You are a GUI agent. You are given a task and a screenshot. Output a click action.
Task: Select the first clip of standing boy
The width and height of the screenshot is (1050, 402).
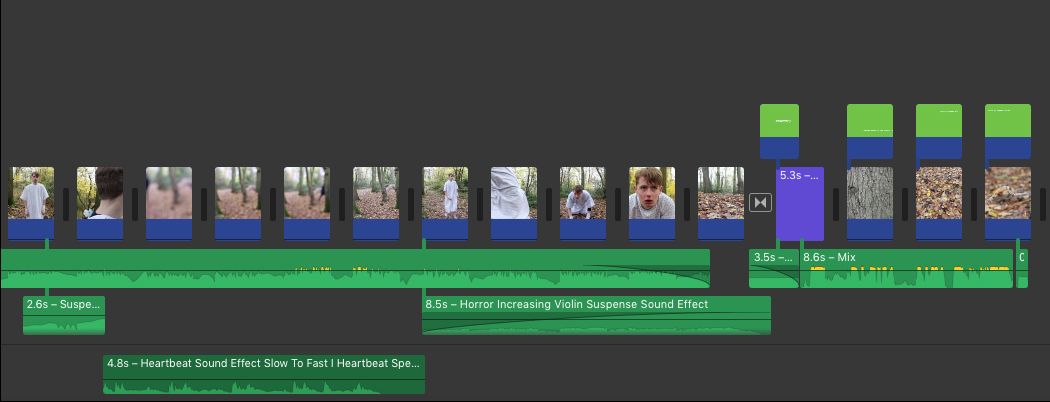point(31,203)
